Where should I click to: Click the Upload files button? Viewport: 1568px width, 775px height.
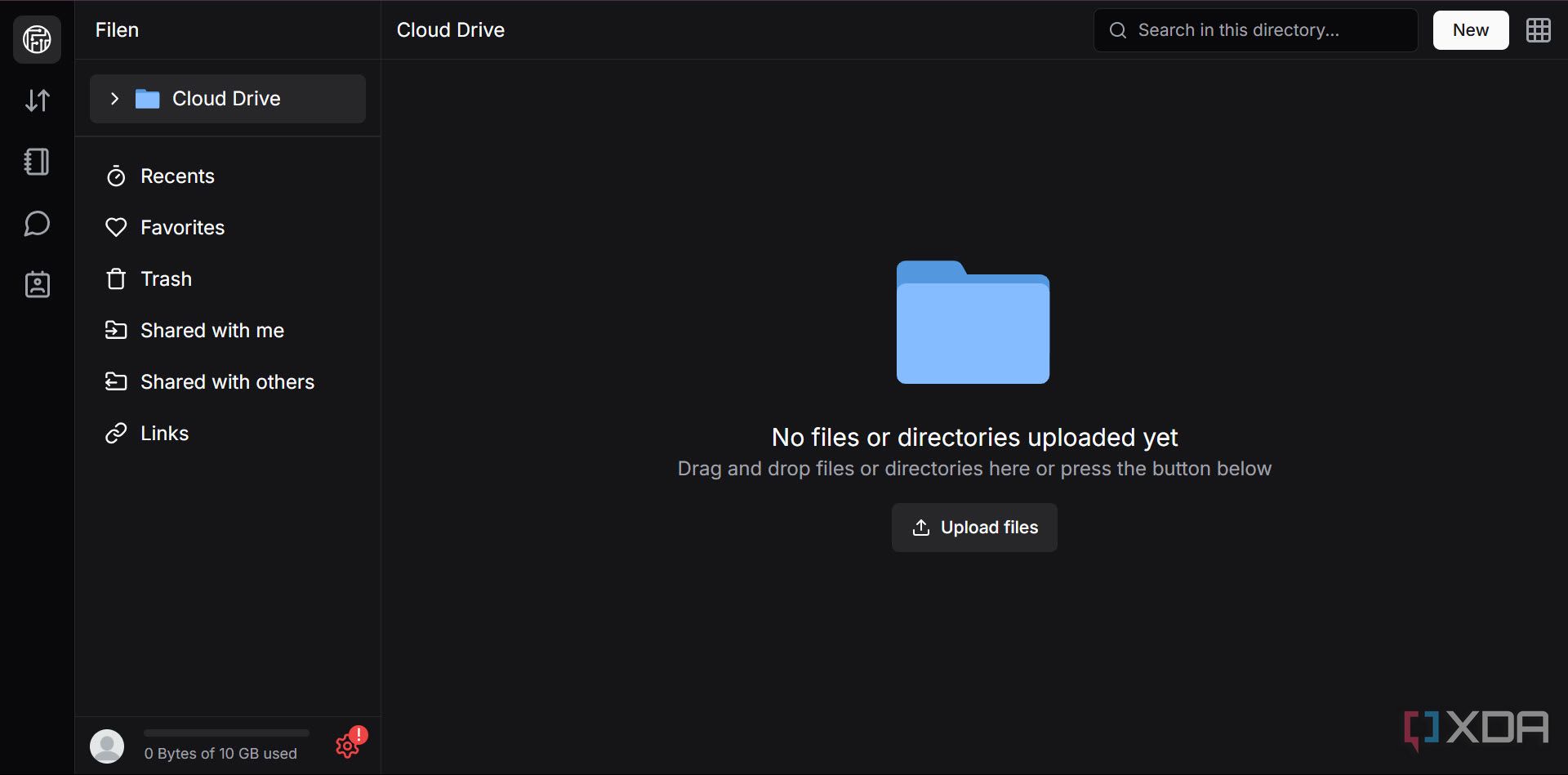click(974, 528)
